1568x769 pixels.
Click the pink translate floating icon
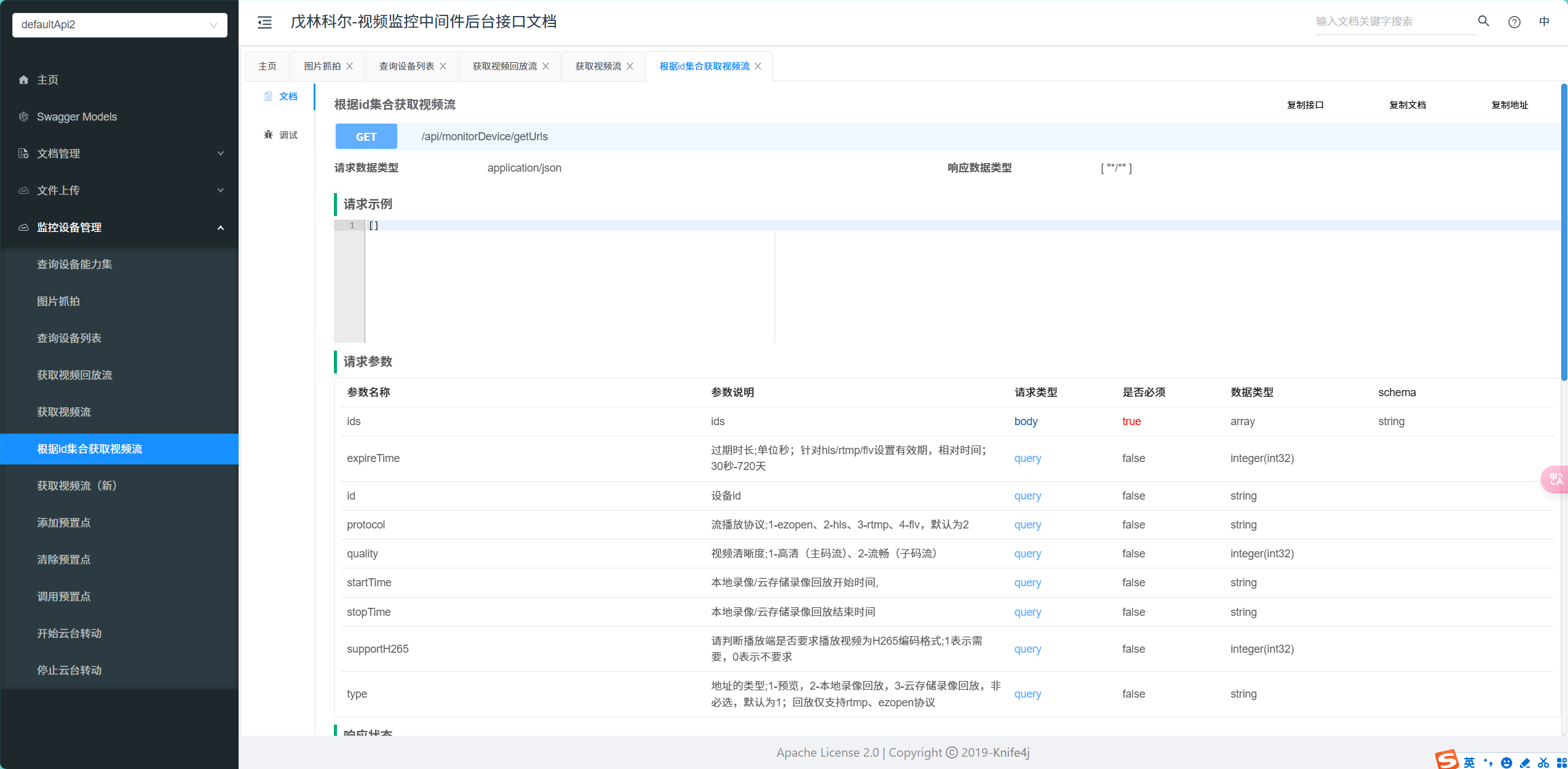pyautogui.click(x=1556, y=479)
